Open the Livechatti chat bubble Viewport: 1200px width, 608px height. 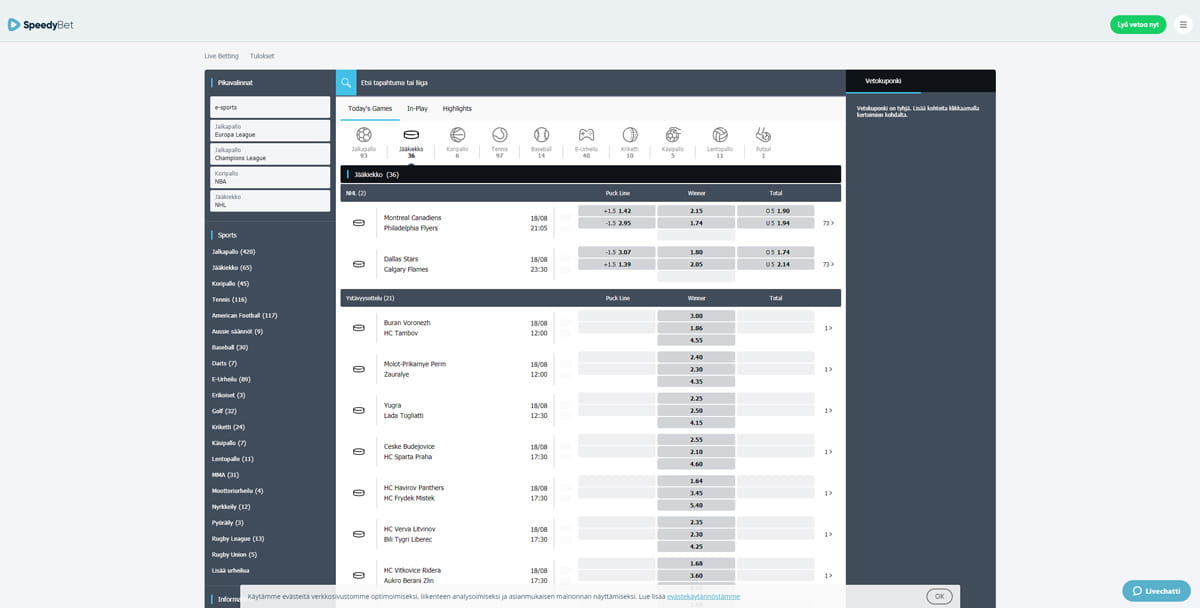tap(1156, 591)
